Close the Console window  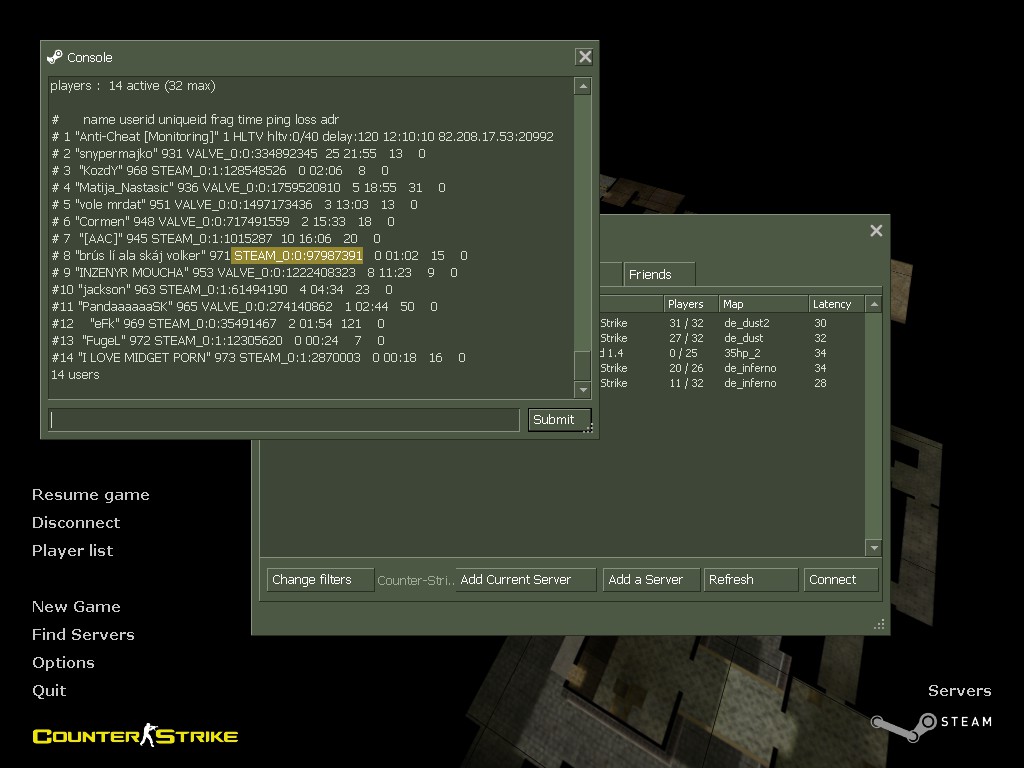click(584, 57)
